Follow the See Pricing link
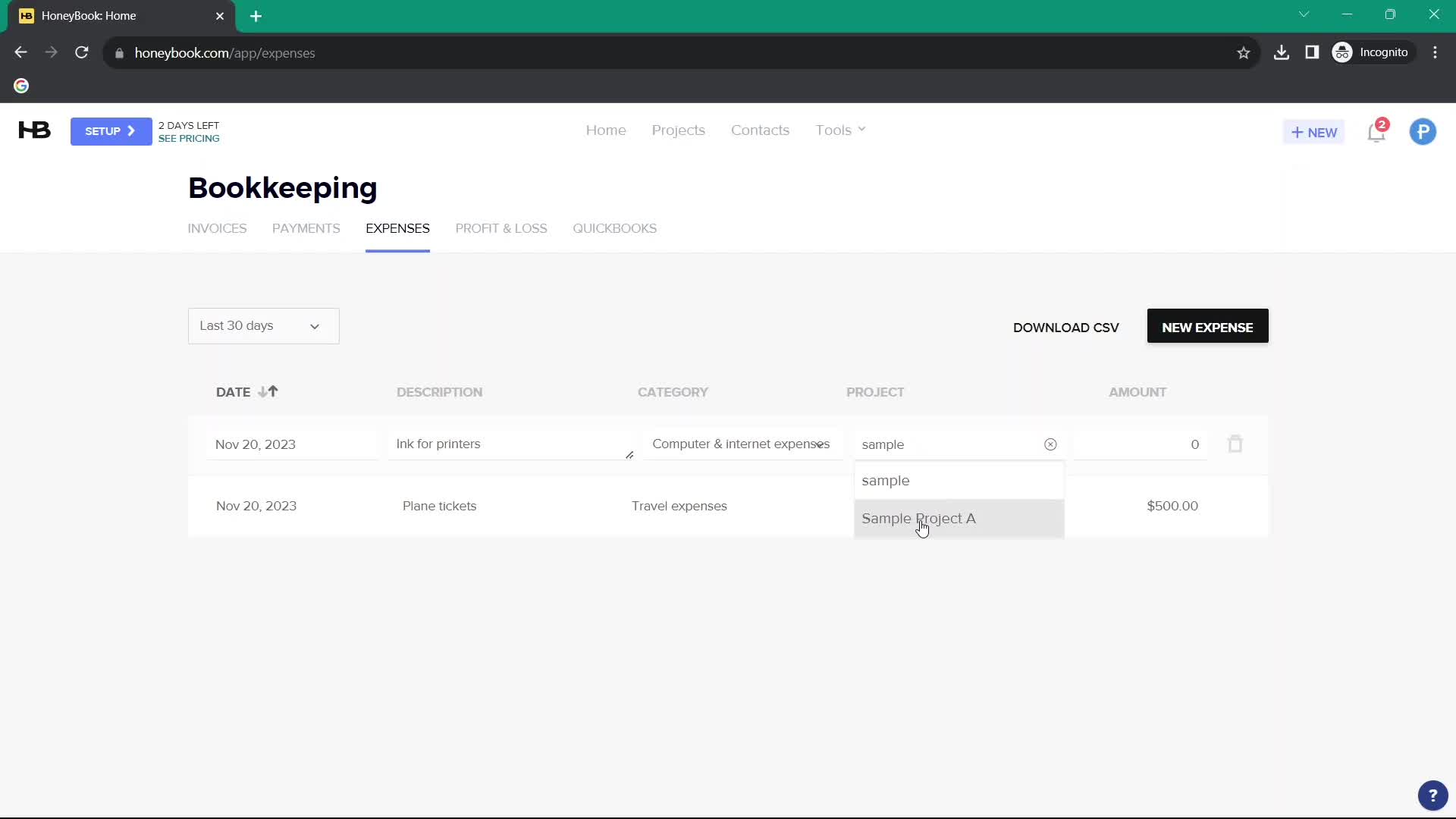This screenshot has width=1456, height=819. [x=189, y=138]
